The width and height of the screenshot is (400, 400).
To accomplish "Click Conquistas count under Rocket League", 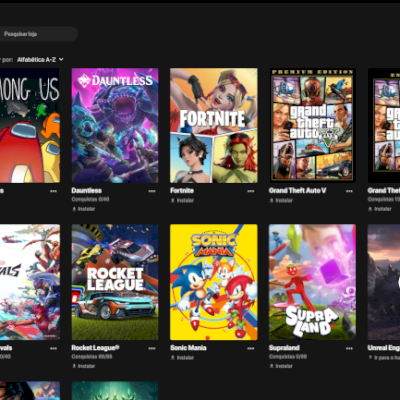I will click(x=92, y=357).
